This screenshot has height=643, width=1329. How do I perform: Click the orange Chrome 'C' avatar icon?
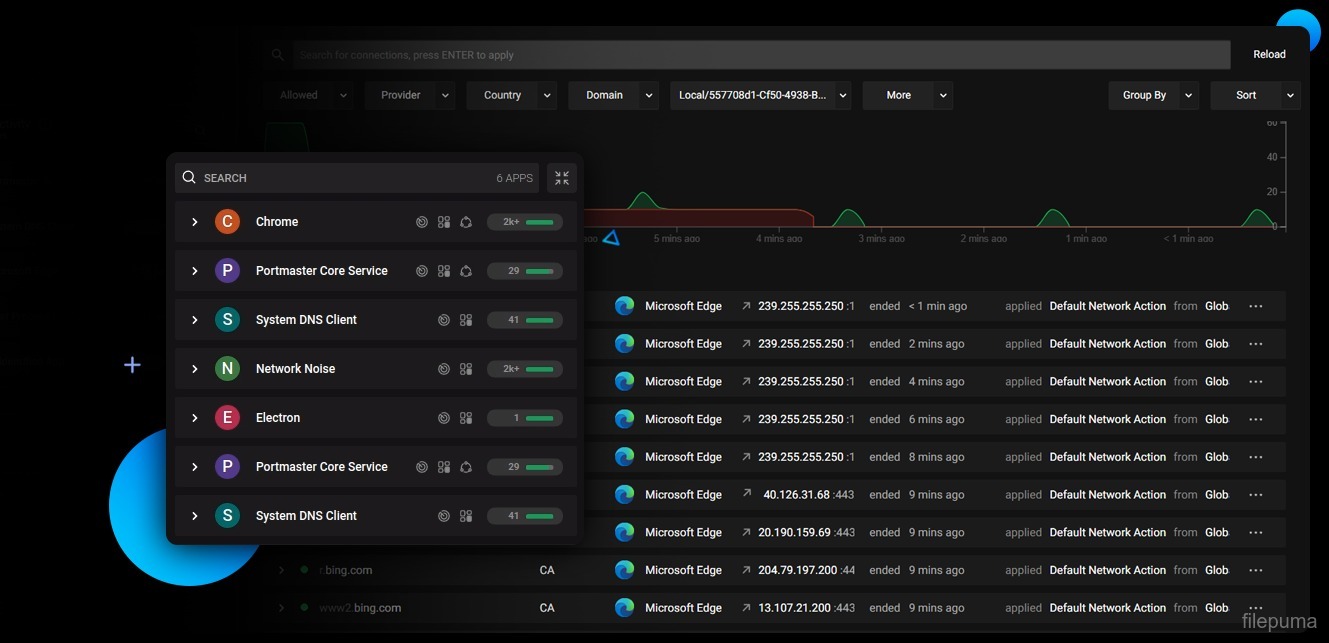[227, 222]
